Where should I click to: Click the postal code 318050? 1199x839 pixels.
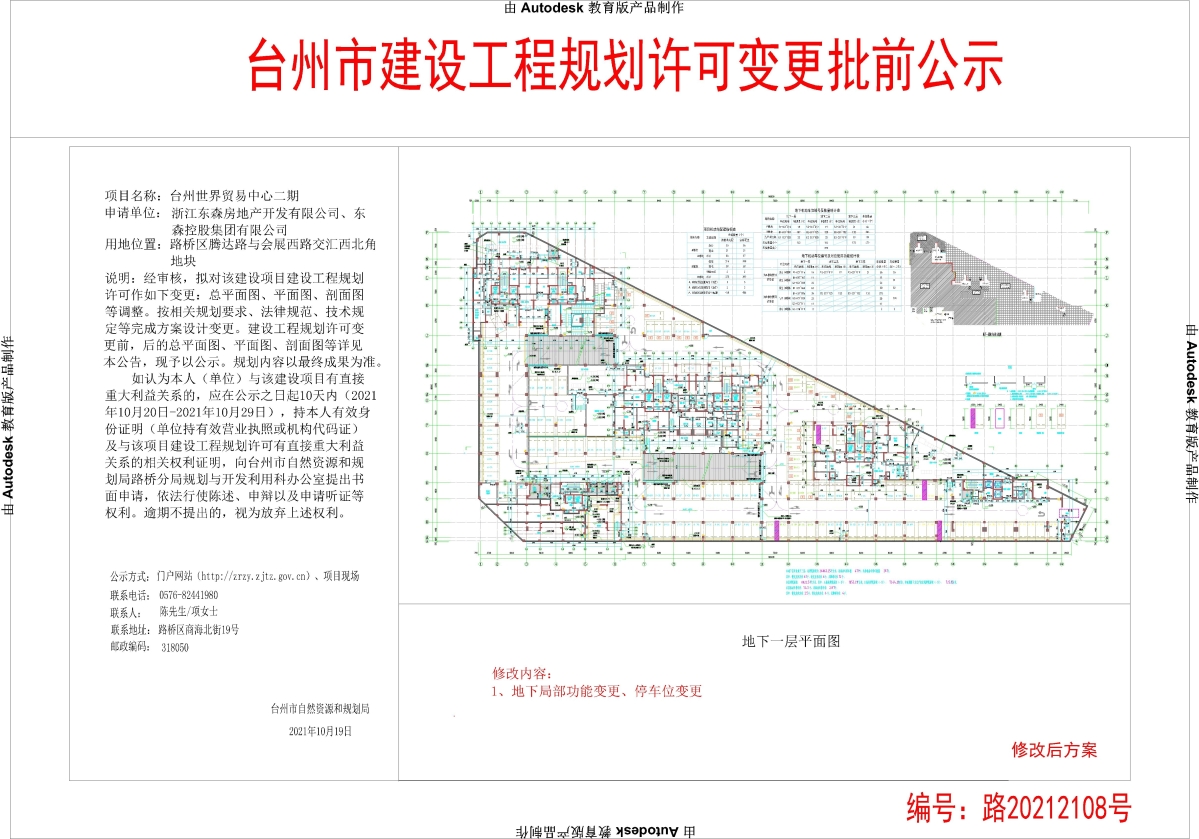click(x=175, y=647)
